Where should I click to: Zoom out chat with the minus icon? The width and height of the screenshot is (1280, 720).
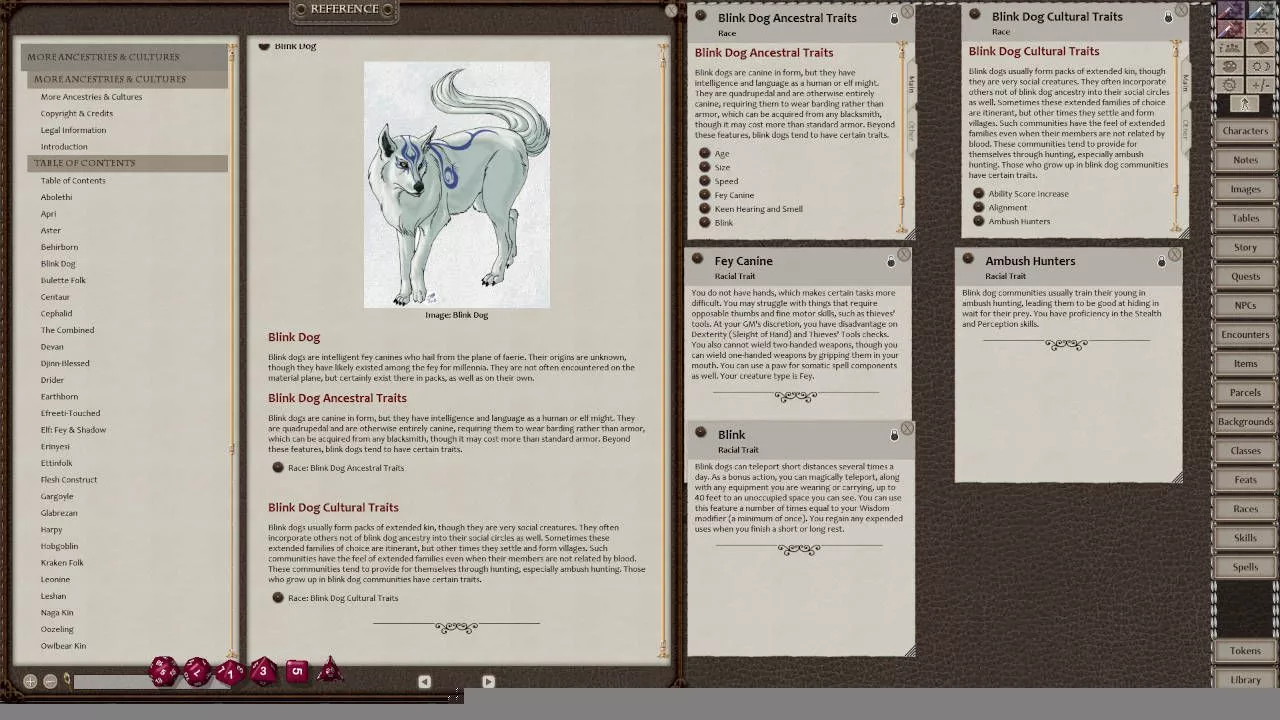point(50,681)
